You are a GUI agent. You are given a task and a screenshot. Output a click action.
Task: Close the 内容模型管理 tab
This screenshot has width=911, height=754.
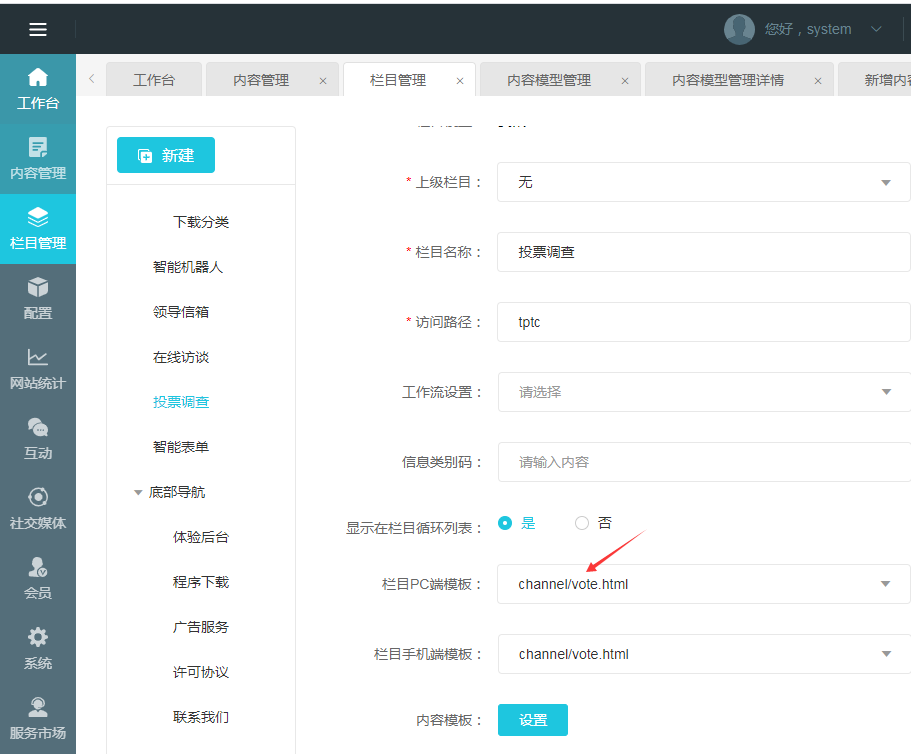pos(625,81)
